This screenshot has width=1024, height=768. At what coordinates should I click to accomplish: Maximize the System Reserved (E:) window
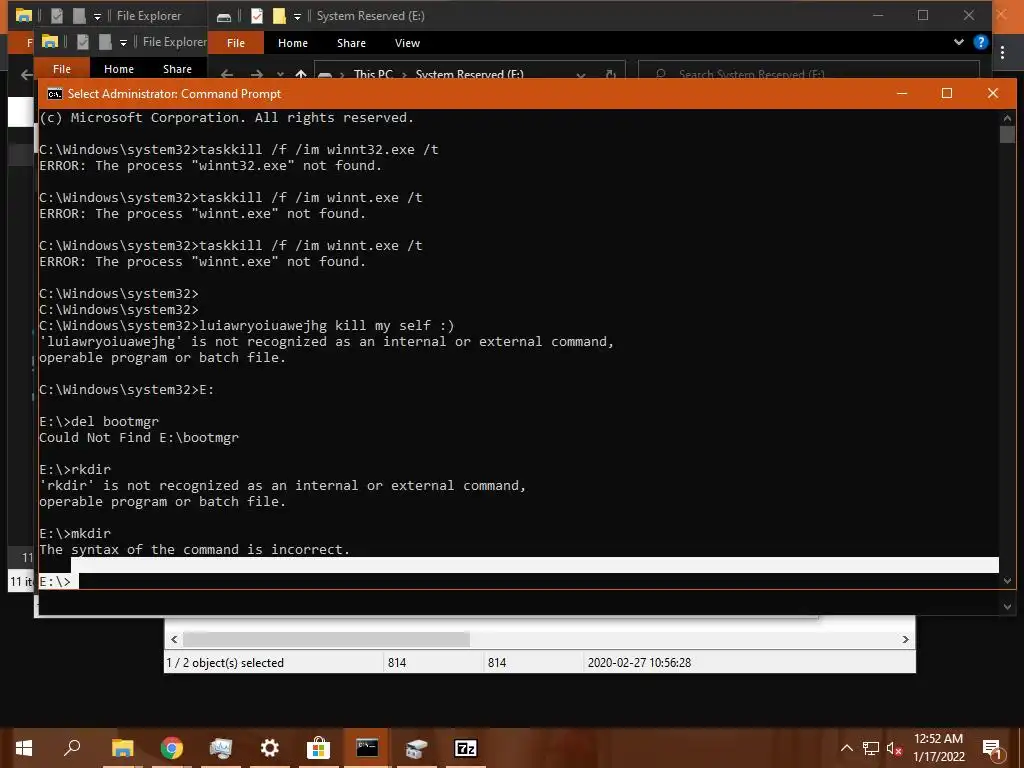[923, 15]
